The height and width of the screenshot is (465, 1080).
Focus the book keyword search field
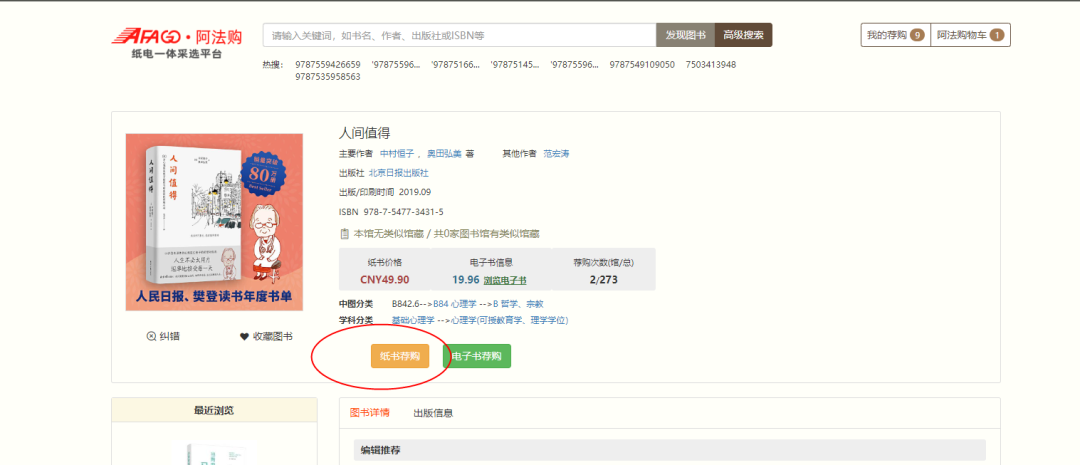click(x=459, y=35)
